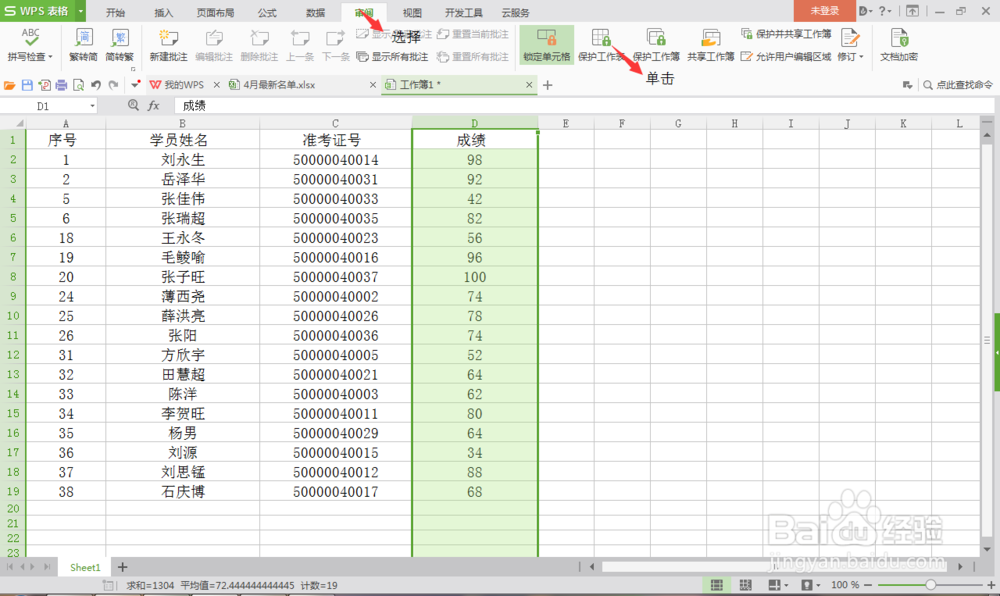Click the select-all corner of the grid
Screen dimensions: 1000x596
click(13, 123)
